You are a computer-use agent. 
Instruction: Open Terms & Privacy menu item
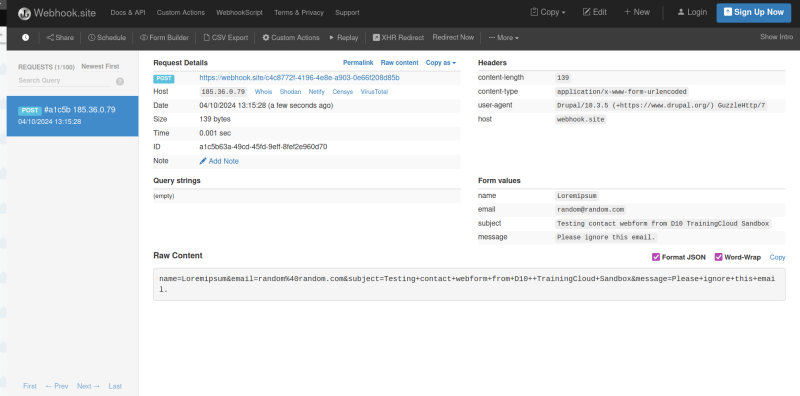tap(299, 12)
